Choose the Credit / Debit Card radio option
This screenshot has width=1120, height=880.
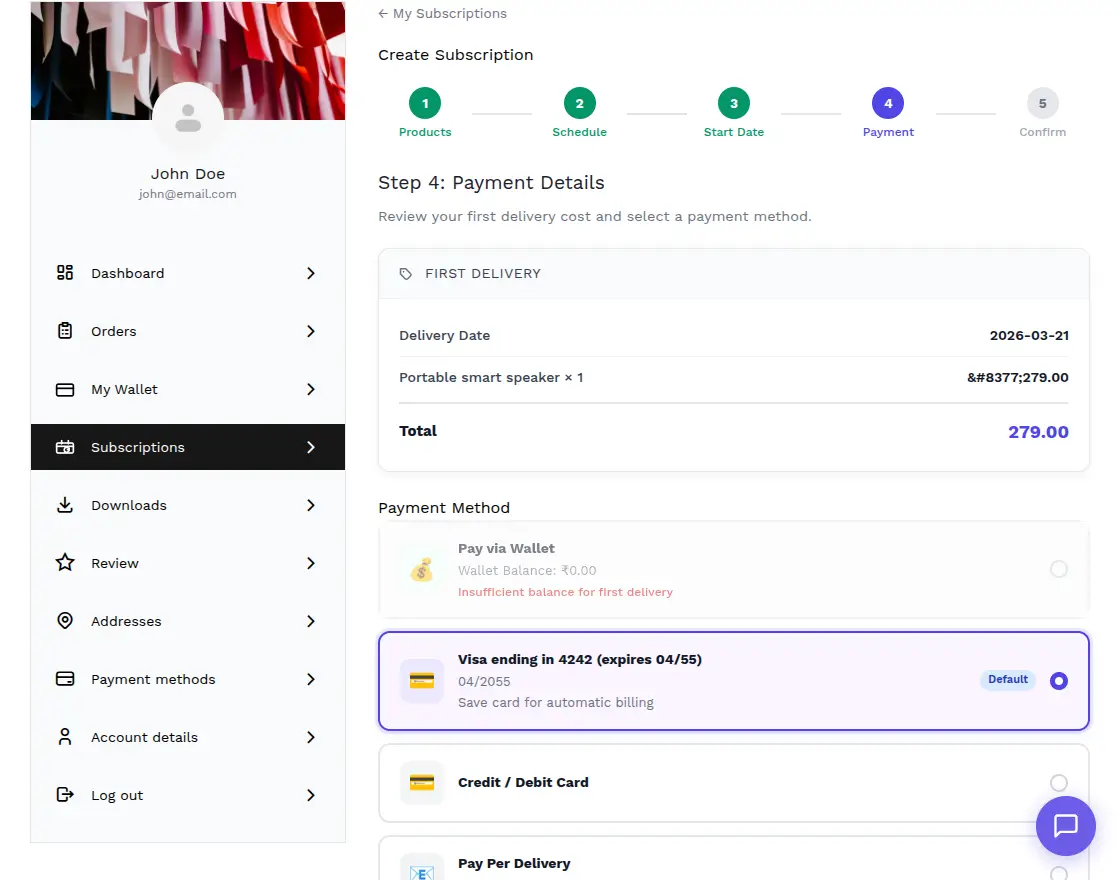tap(1058, 783)
